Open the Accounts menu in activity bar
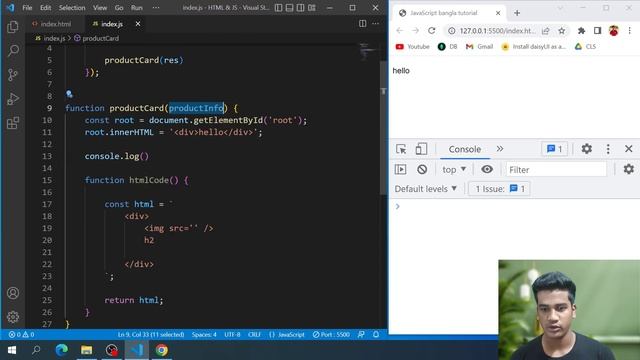Viewport: 640px width, 360px height. tap(13, 293)
